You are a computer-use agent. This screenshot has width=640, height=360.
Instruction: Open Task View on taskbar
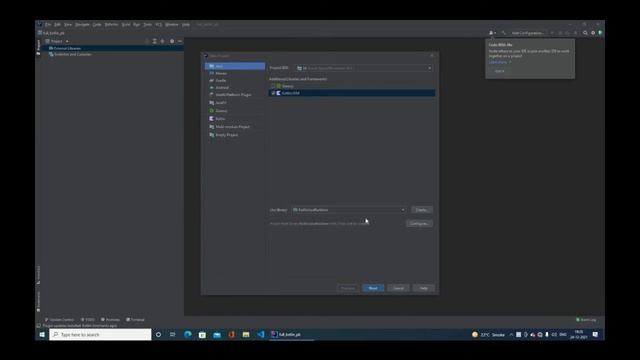point(173,335)
